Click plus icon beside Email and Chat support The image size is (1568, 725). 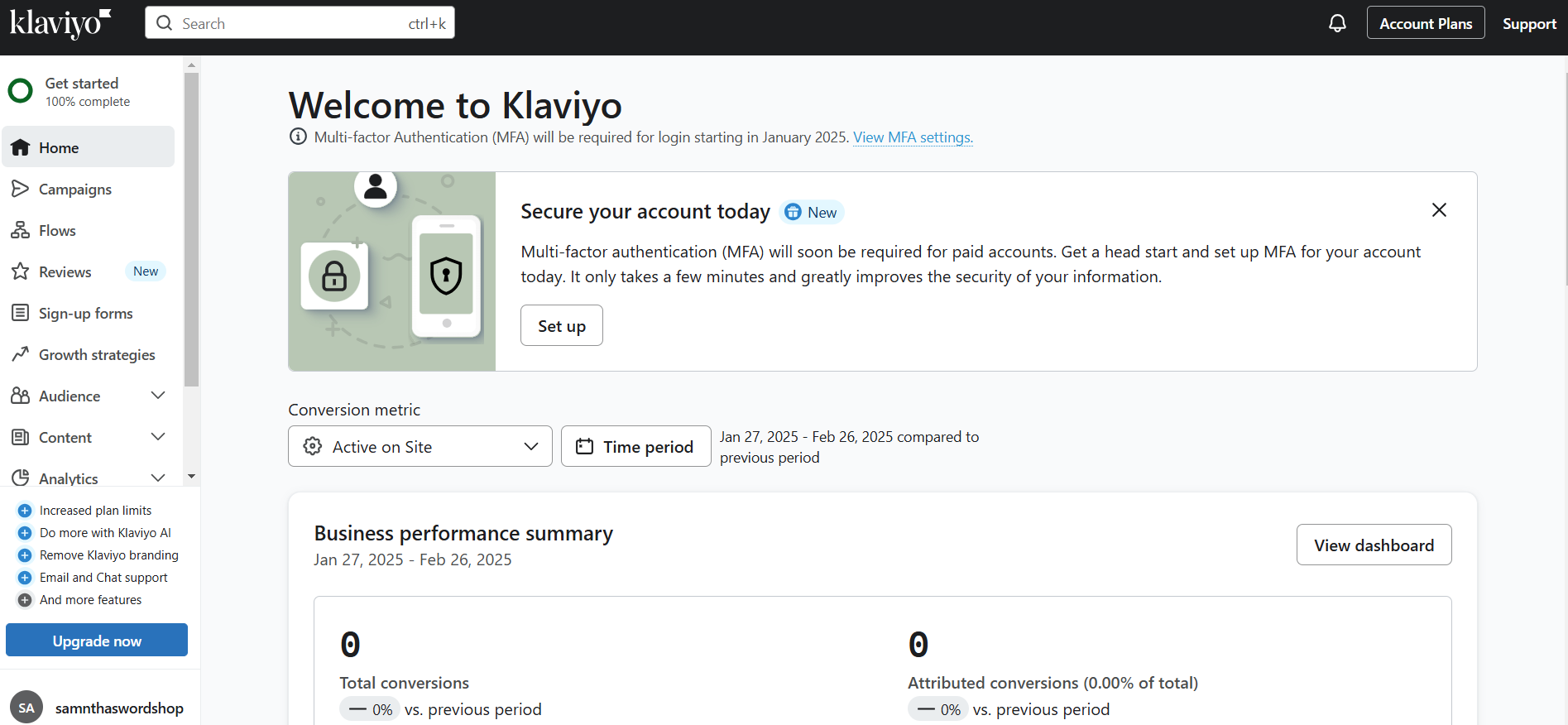[x=25, y=578]
